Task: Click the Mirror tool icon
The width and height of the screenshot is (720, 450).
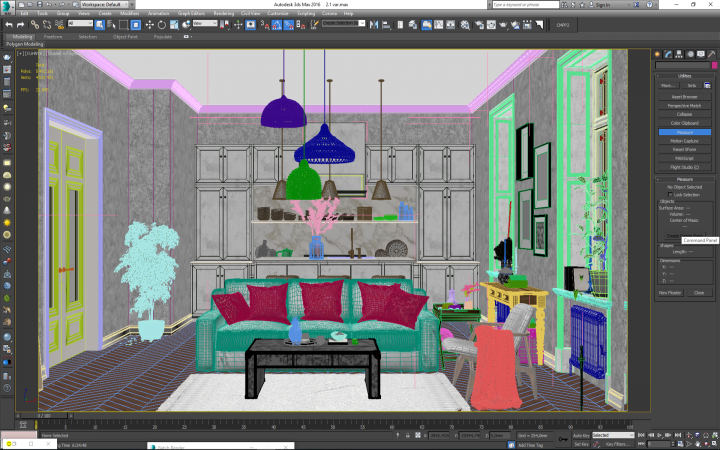Action: (374, 25)
